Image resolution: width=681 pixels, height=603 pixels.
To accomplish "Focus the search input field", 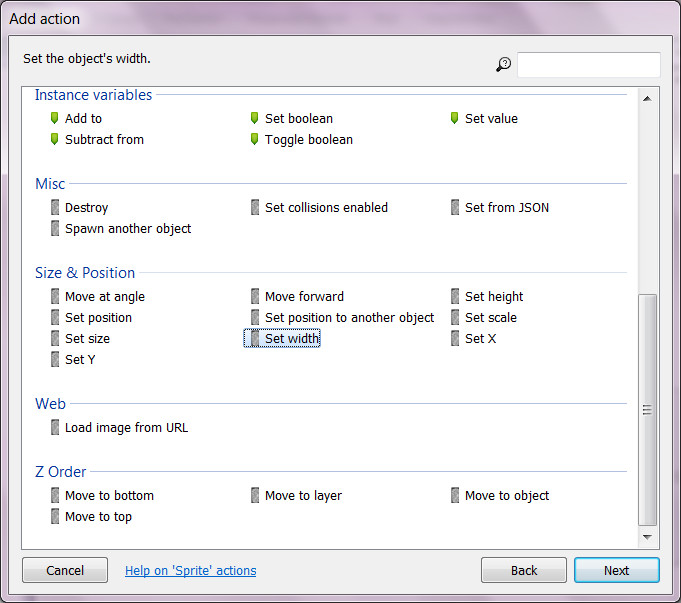I will 588,65.
